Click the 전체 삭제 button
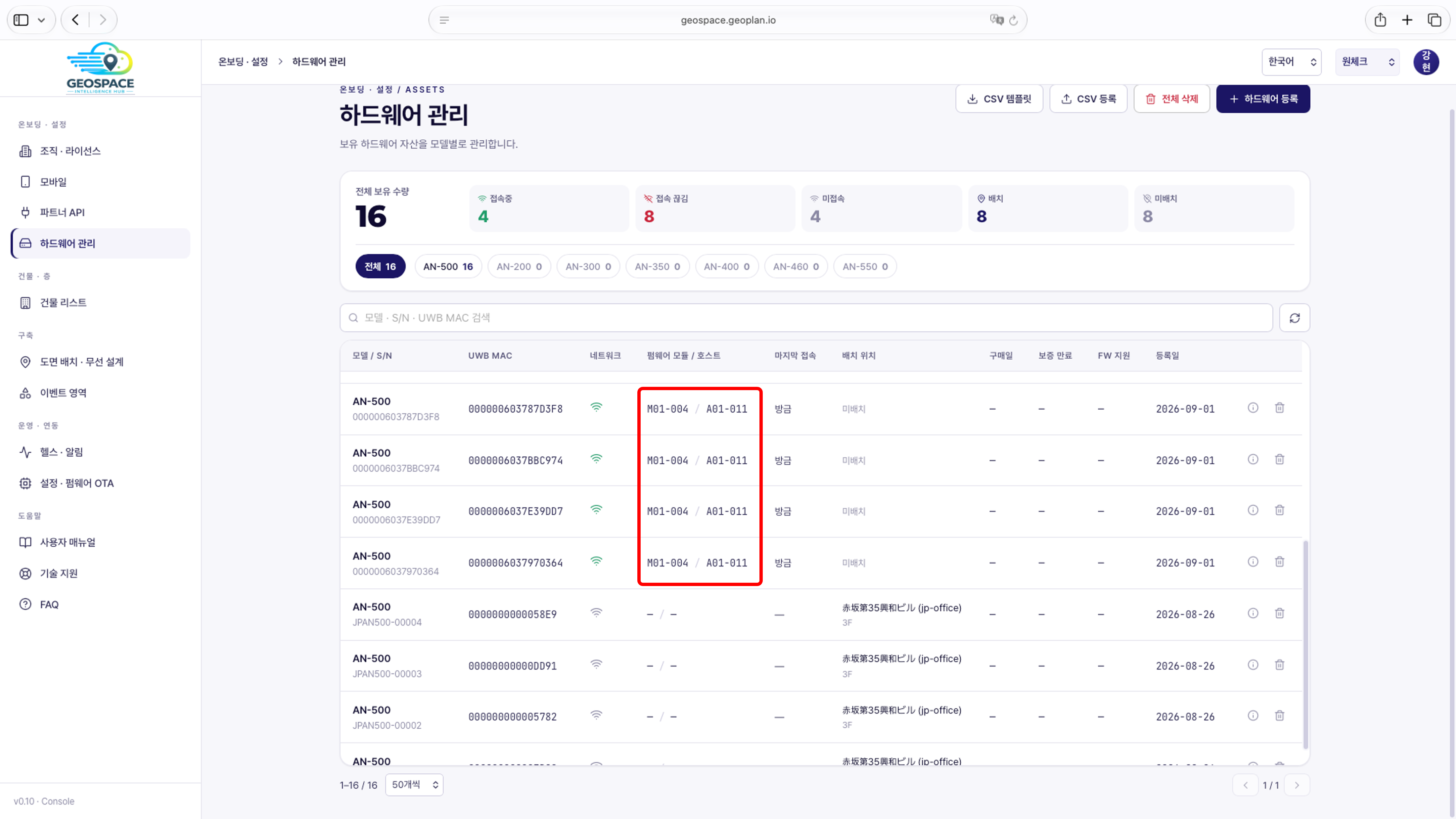The width and height of the screenshot is (1456, 819). pyautogui.click(x=1172, y=99)
